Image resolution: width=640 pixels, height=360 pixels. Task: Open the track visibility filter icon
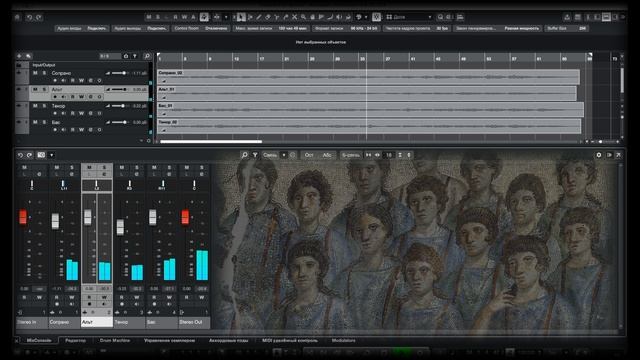click(x=135, y=56)
